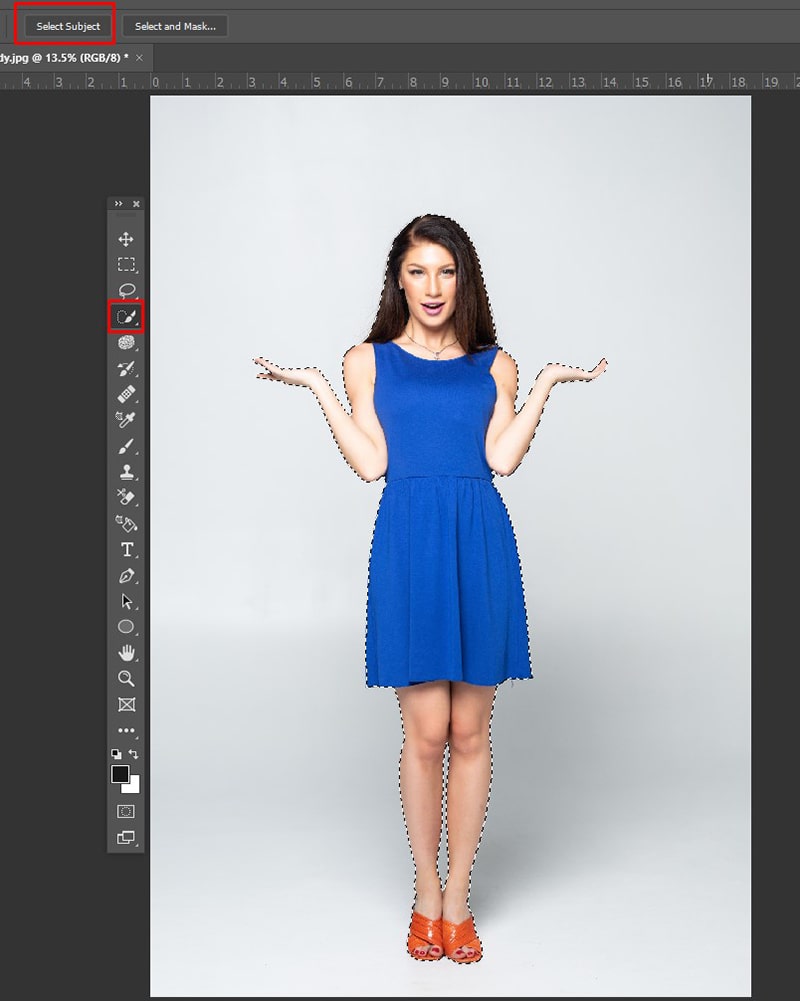Select the Healing Brush bandage tool

[126, 394]
